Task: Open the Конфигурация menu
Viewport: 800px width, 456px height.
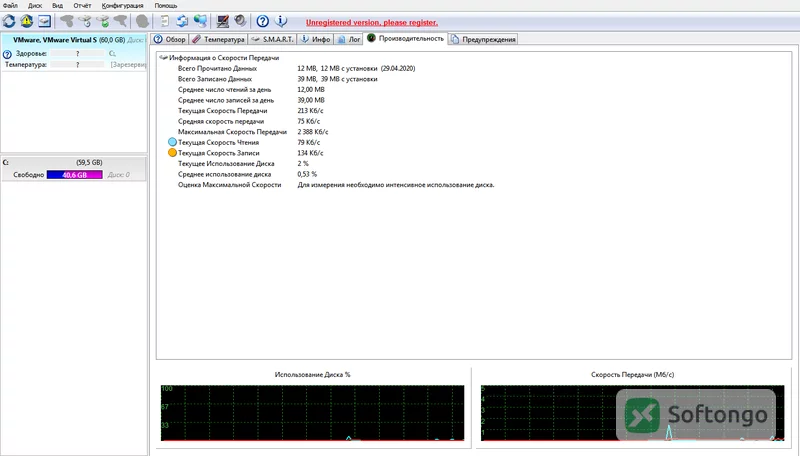Action: [122, 6]
